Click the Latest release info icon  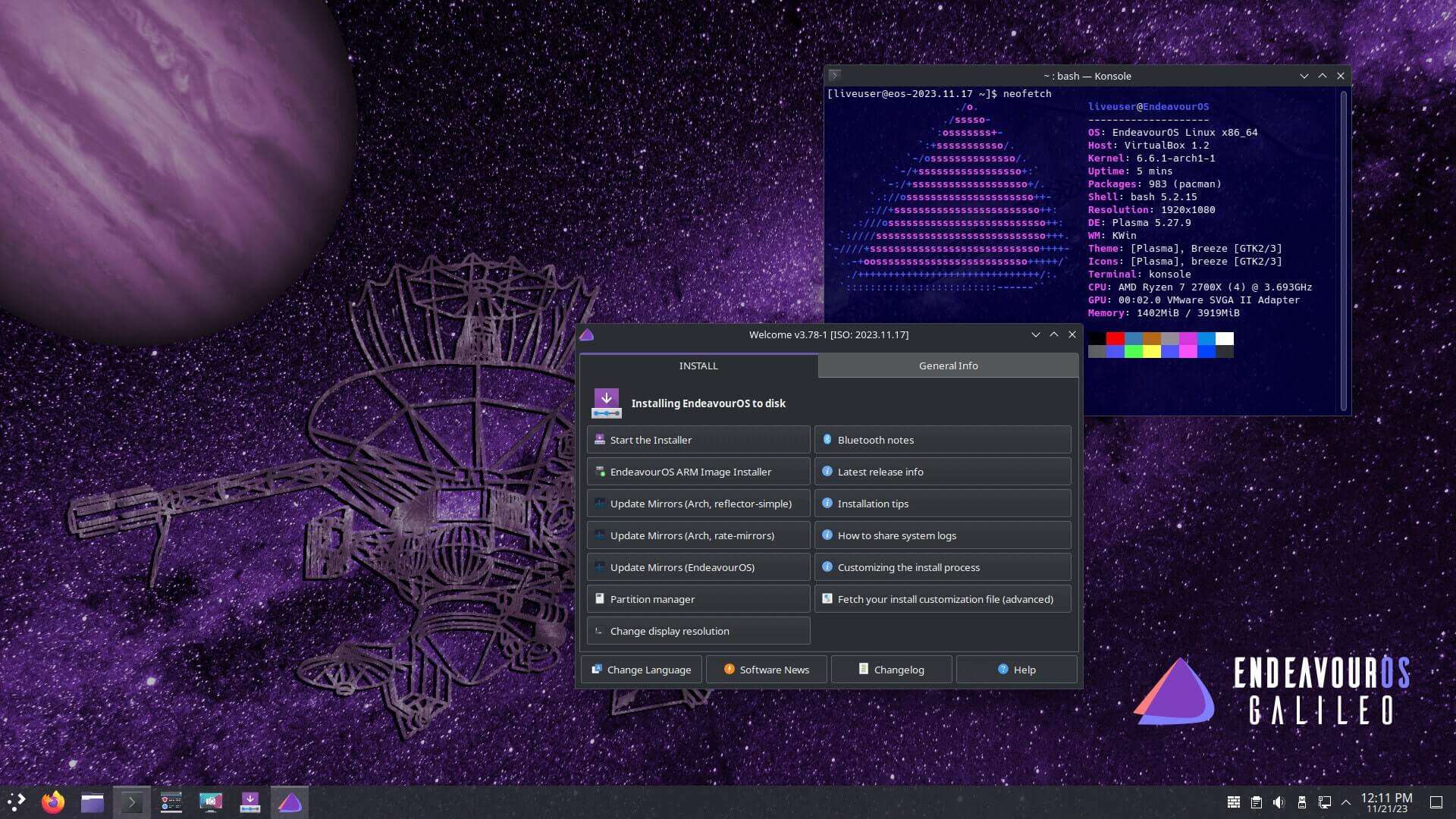click(828, 471)
